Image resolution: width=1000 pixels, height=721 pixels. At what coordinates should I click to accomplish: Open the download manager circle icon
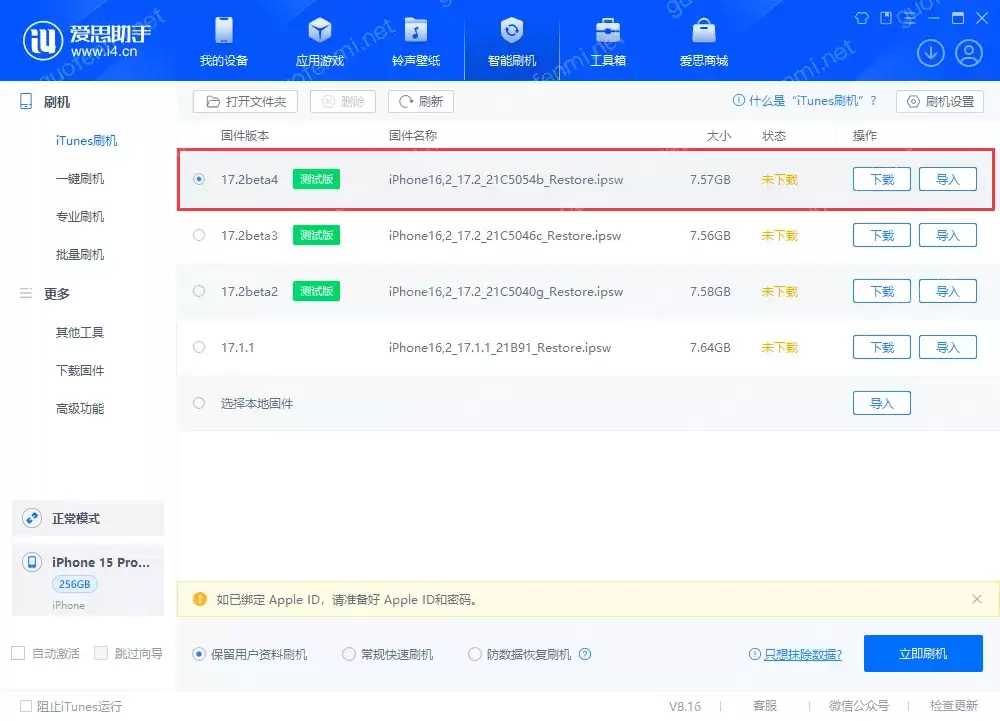931,53
